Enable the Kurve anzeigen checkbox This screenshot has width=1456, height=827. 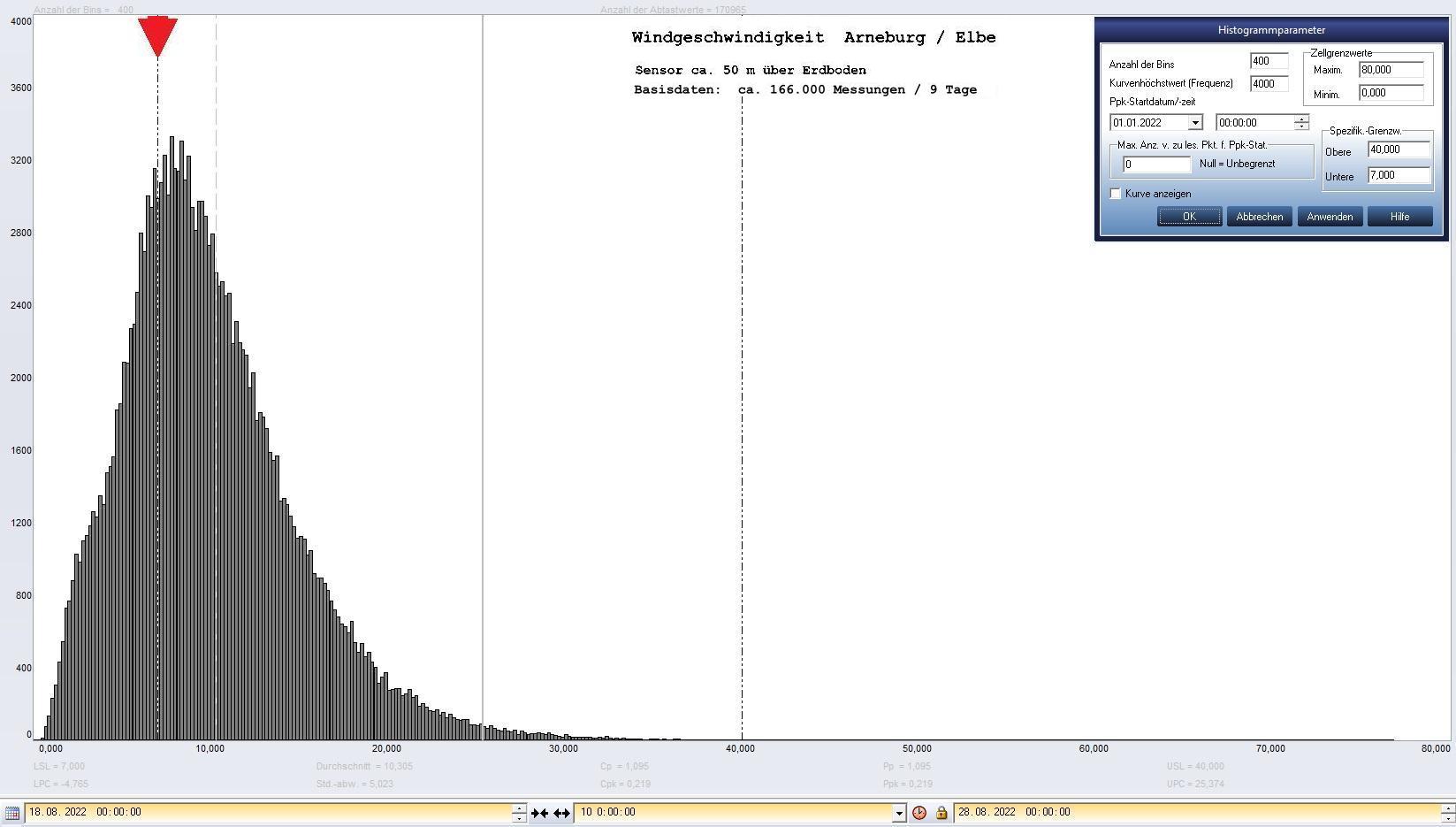tap(1116, 194)
